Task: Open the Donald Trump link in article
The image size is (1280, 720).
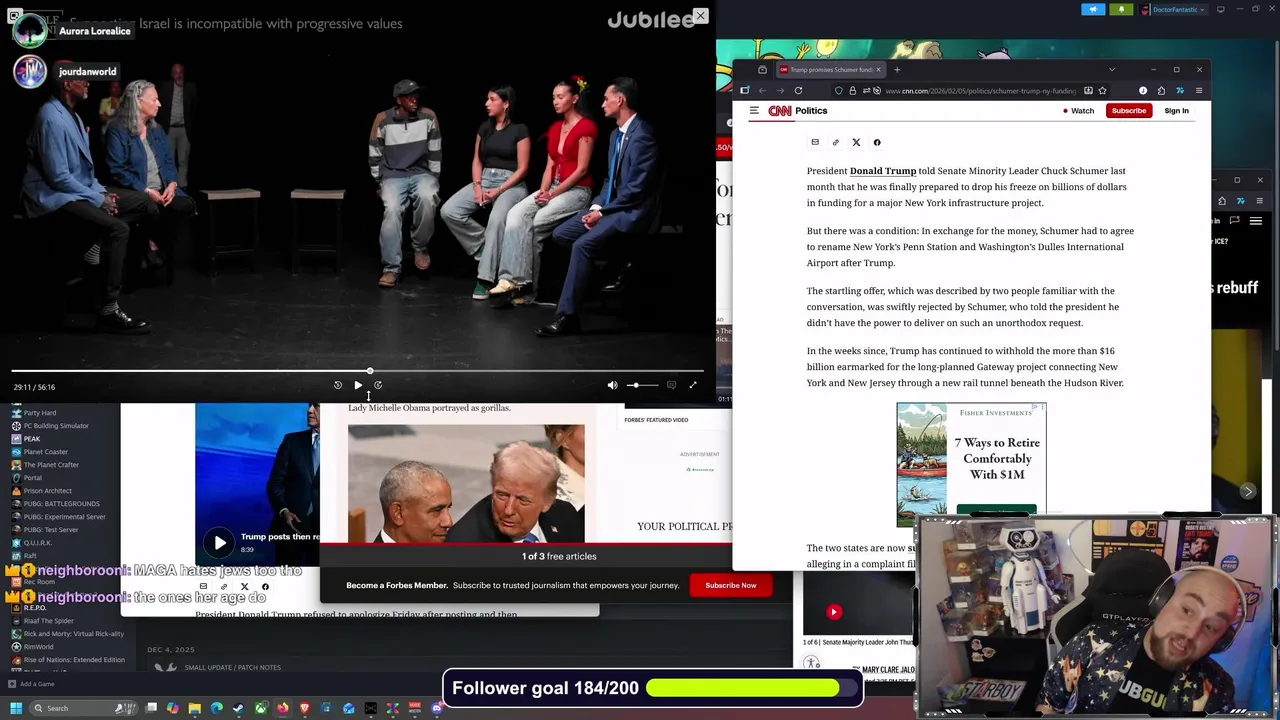Action: point(883,171)
